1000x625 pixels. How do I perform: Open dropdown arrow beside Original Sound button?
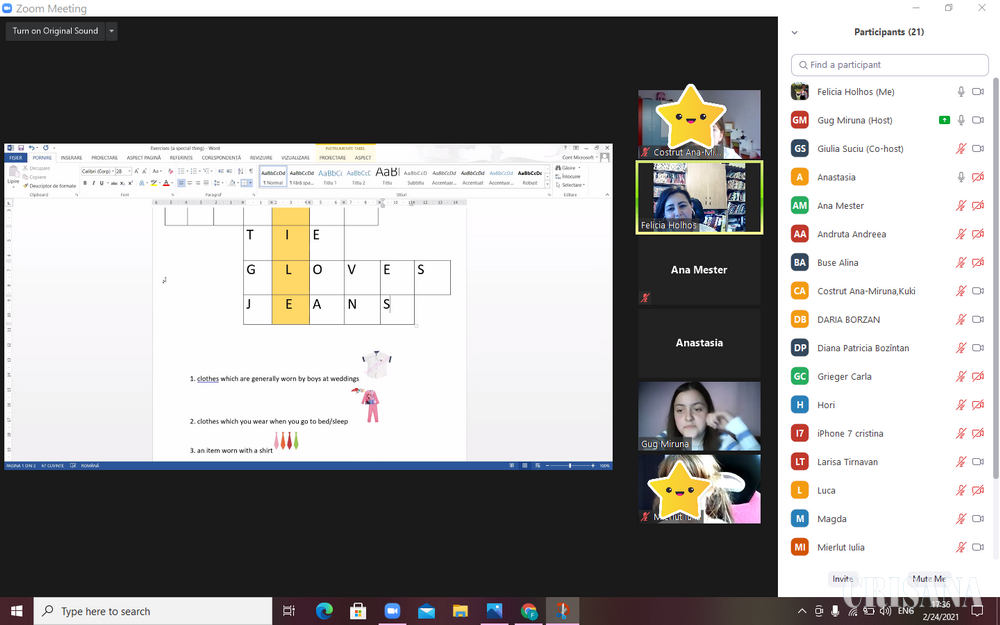coord(111,31)
